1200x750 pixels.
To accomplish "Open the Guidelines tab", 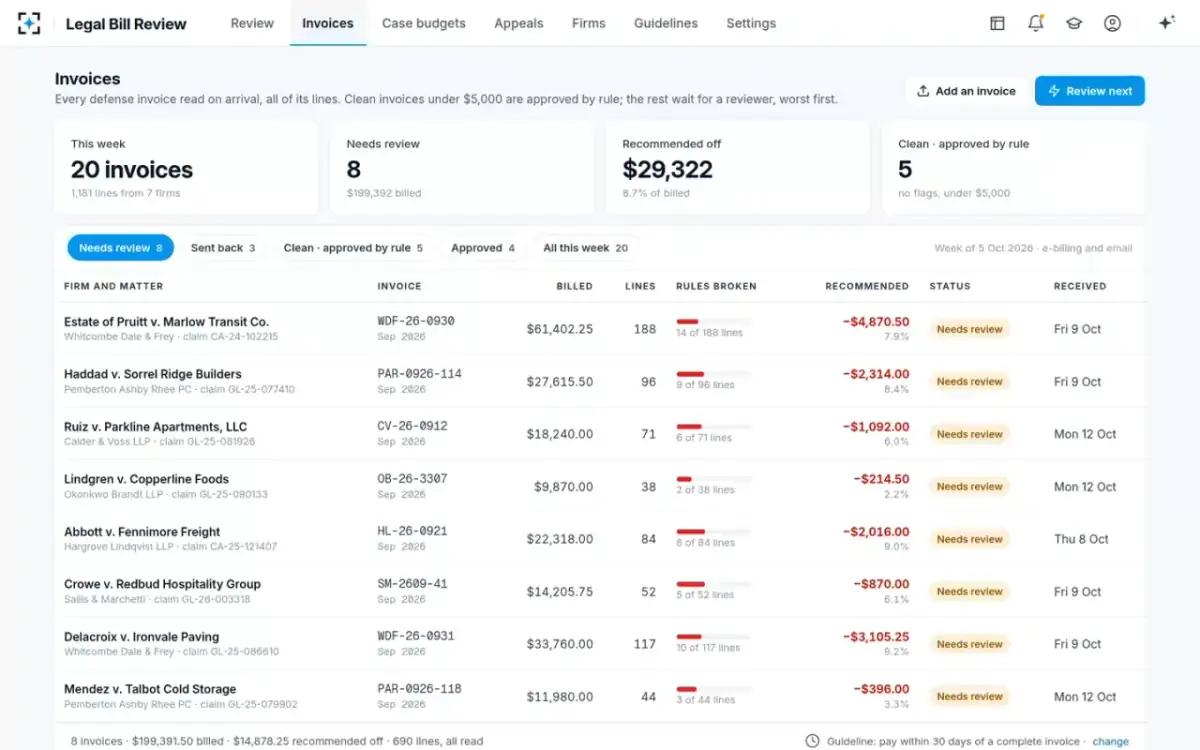I will tap(666, 23).
